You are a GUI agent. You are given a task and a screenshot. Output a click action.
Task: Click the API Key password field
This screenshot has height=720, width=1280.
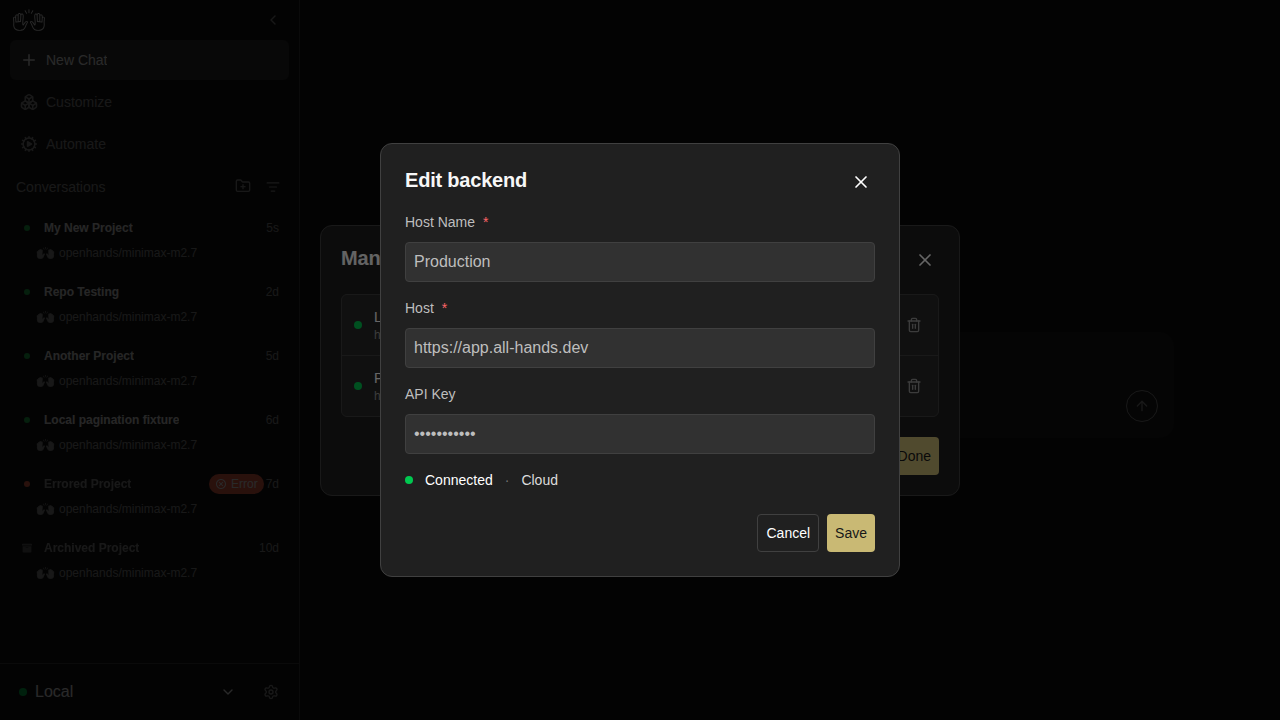640,434
